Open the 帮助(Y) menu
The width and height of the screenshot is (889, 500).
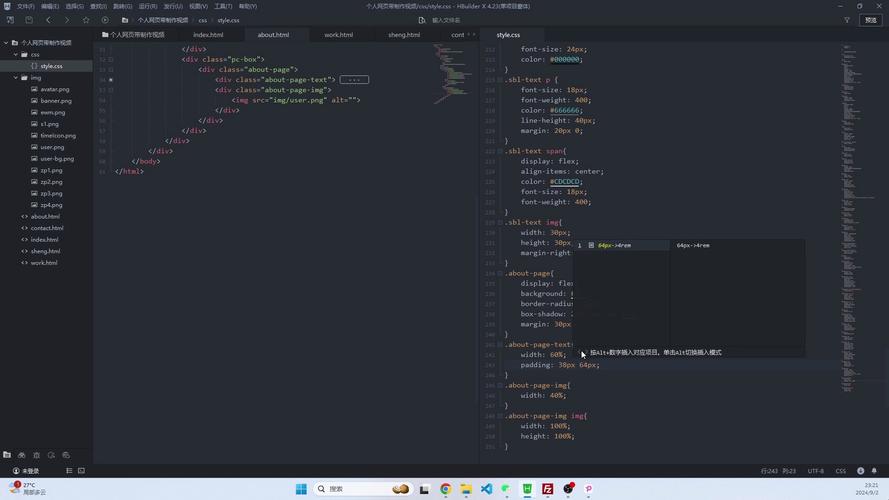[248, 6]
